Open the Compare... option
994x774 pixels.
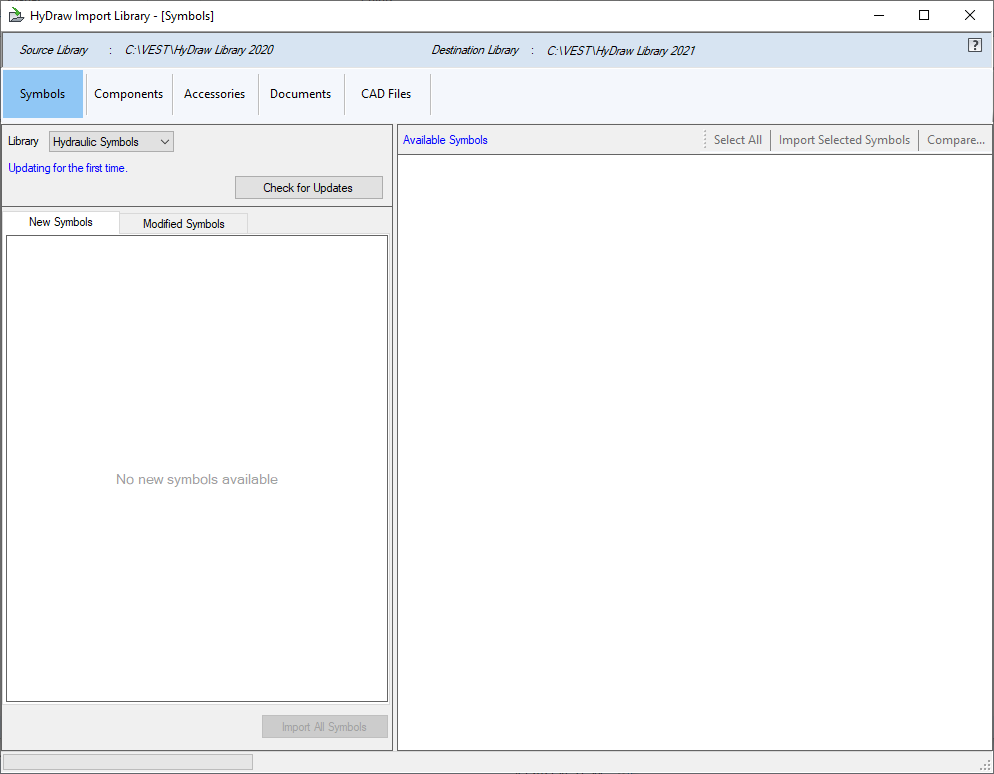[x=955, y=140]
